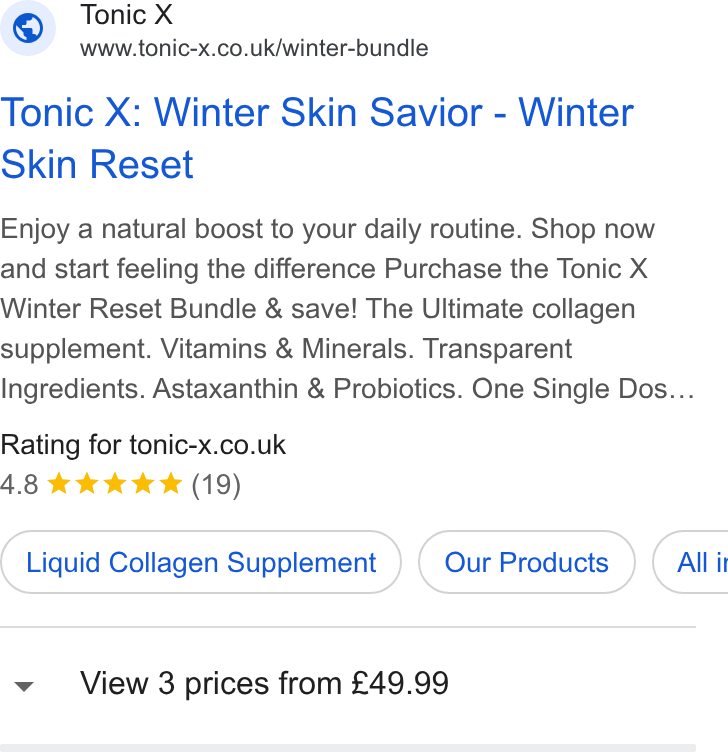728x752 pixels.
Task: Click the middle rating star
Action: (115, 483)
